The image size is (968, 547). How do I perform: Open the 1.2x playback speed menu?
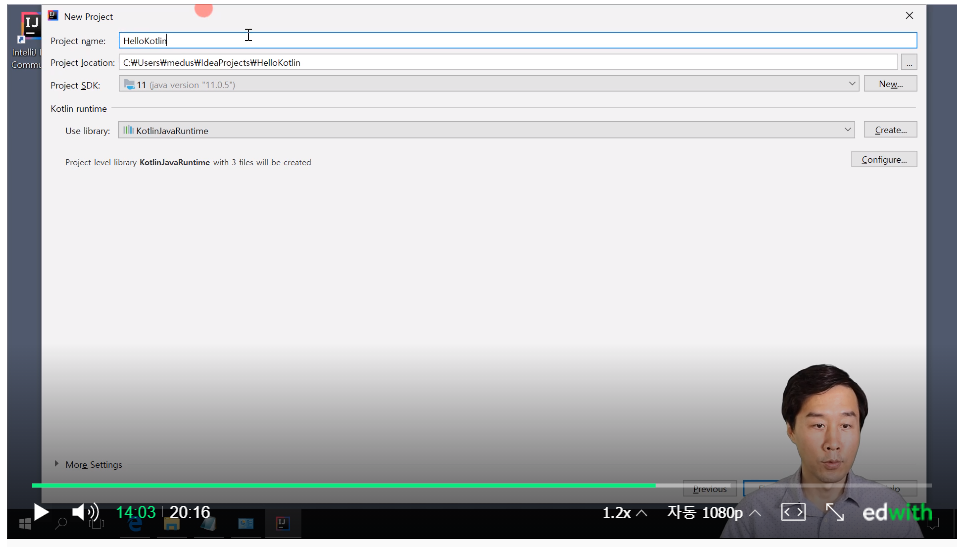click(x=625, y=513)
